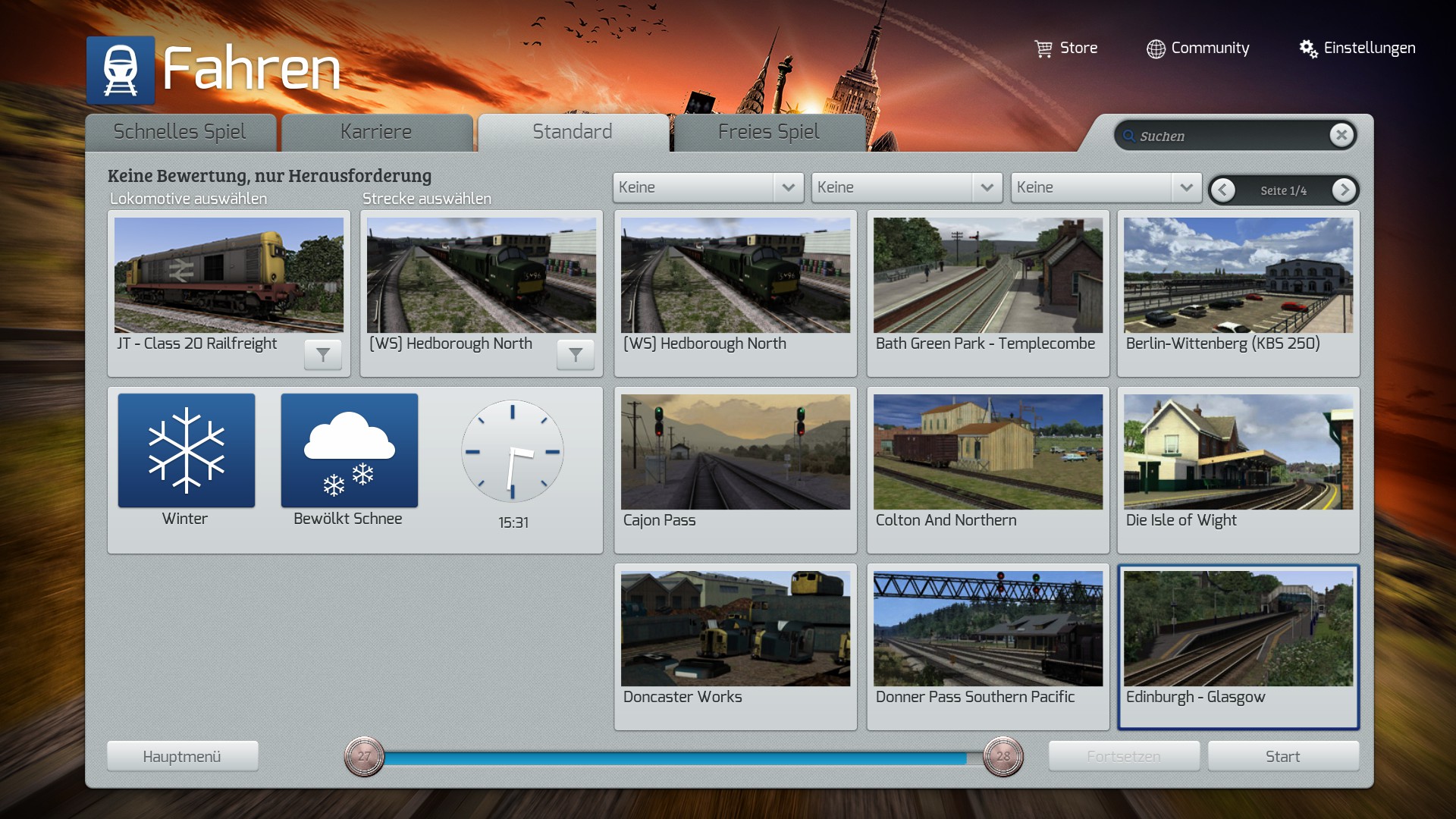Screen dimensions: 1456x819
Task: Click slider handle labeled 28
Action: click(1003, 756)
